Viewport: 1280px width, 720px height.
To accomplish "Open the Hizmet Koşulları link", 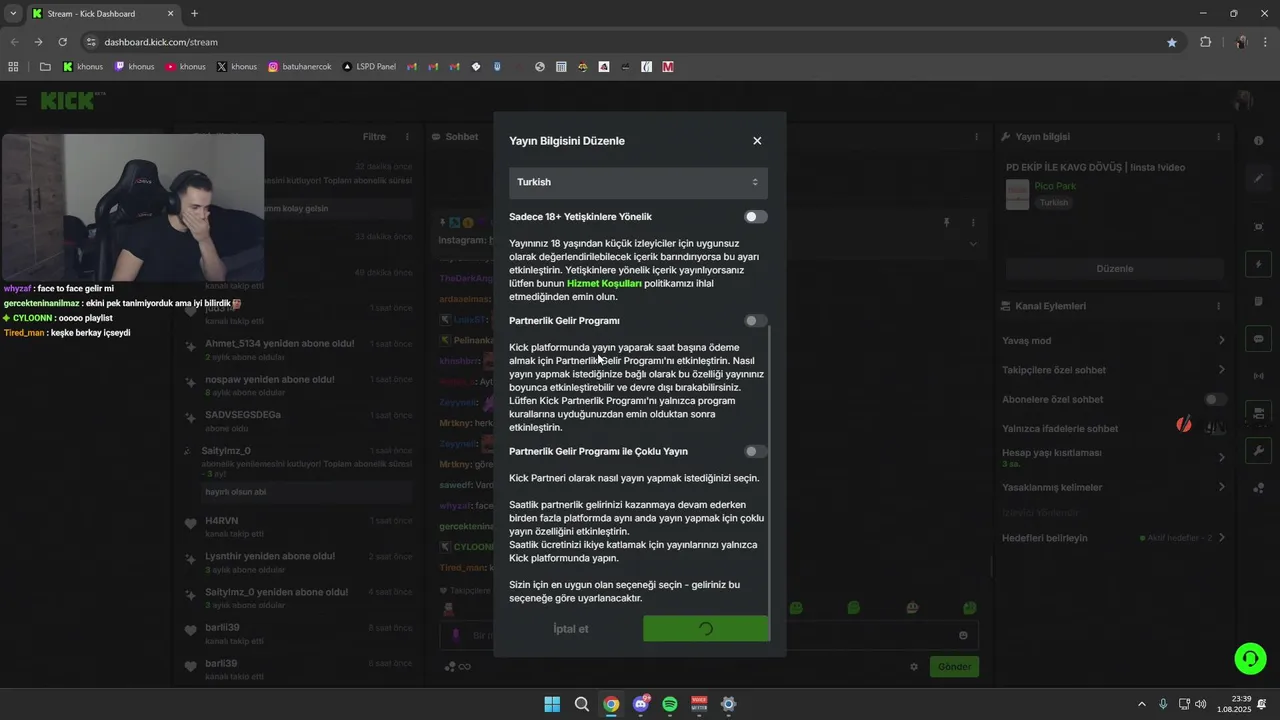I will coord(604,284).
